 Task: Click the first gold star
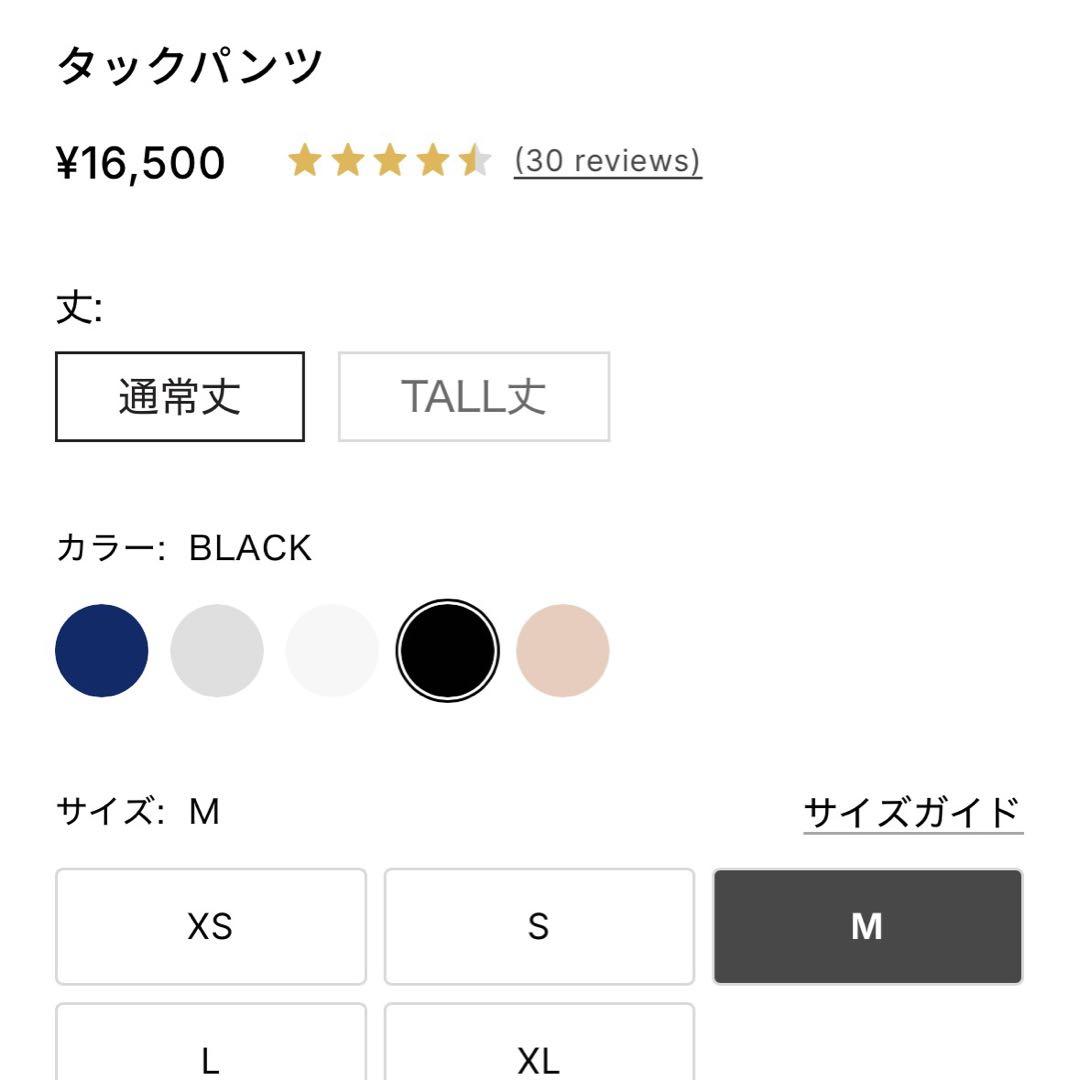click(x=304, y=161)
